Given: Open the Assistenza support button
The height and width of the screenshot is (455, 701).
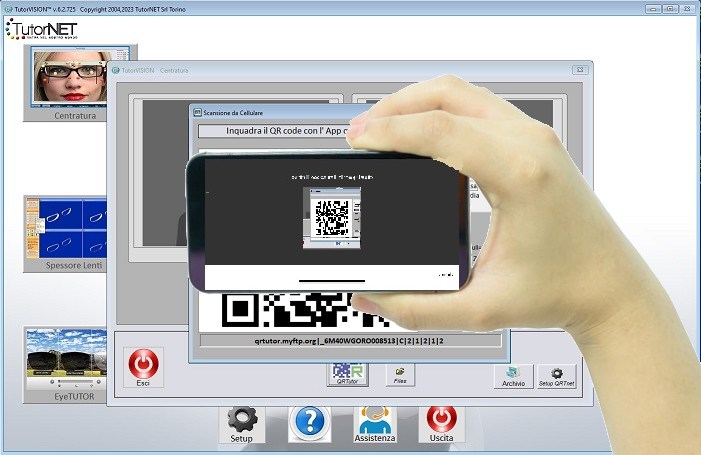Looking at the screenshot, I should pos(375,424).
